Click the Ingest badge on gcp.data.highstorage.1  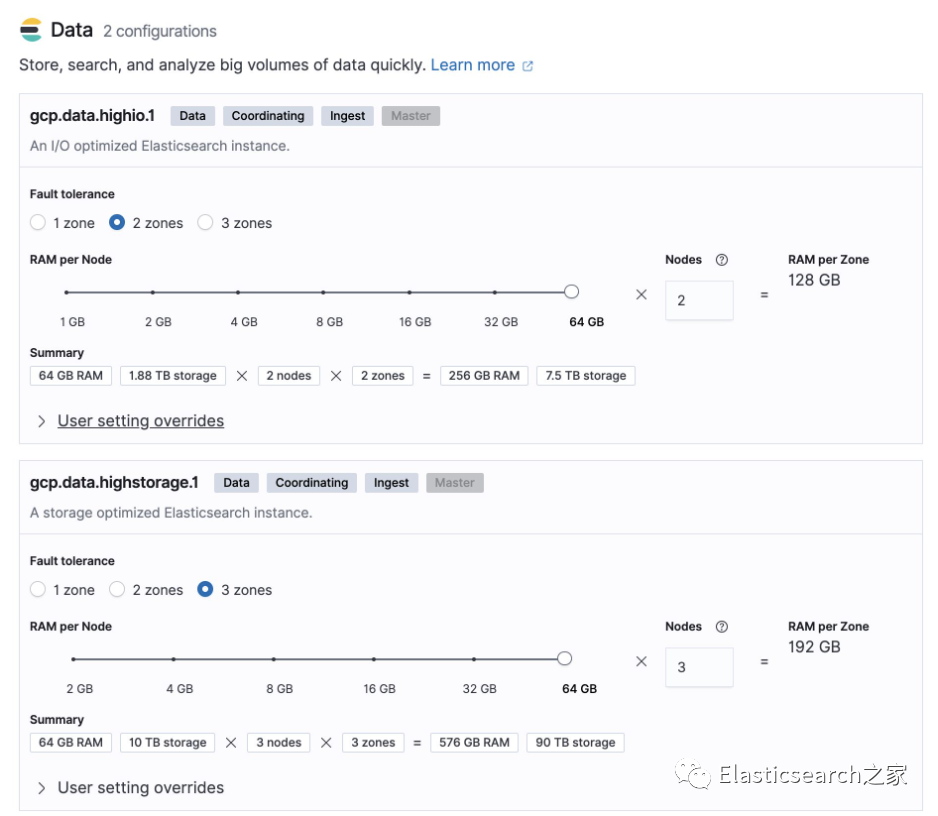[391, 483]
